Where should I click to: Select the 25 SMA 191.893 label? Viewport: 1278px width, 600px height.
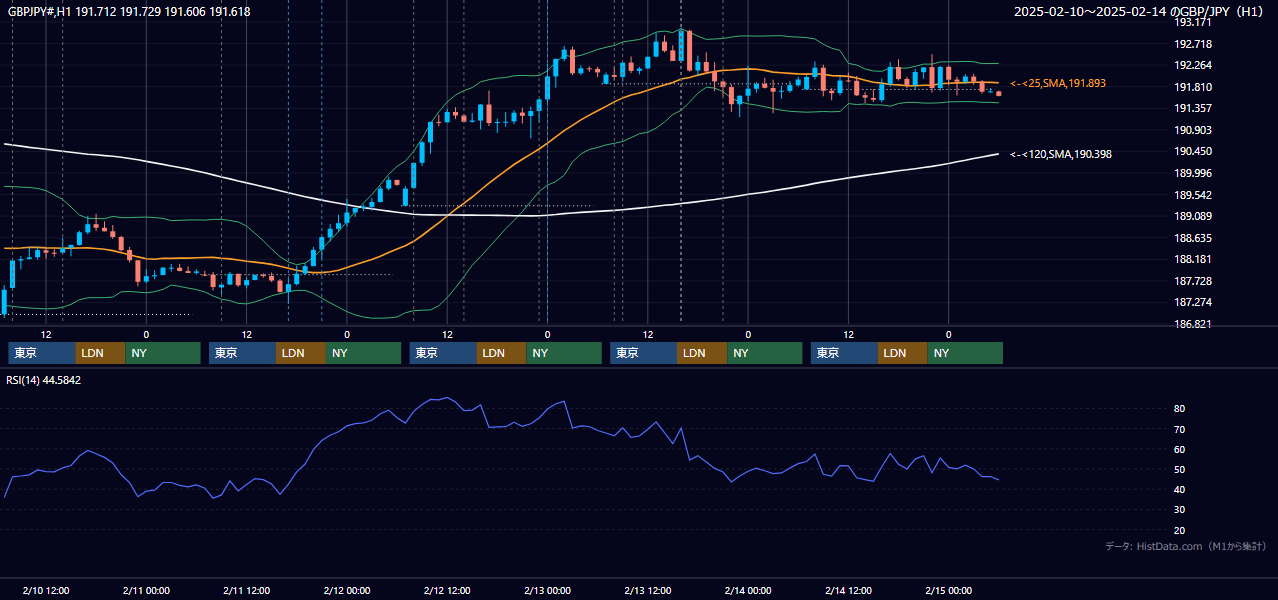tap(1058, 83)
